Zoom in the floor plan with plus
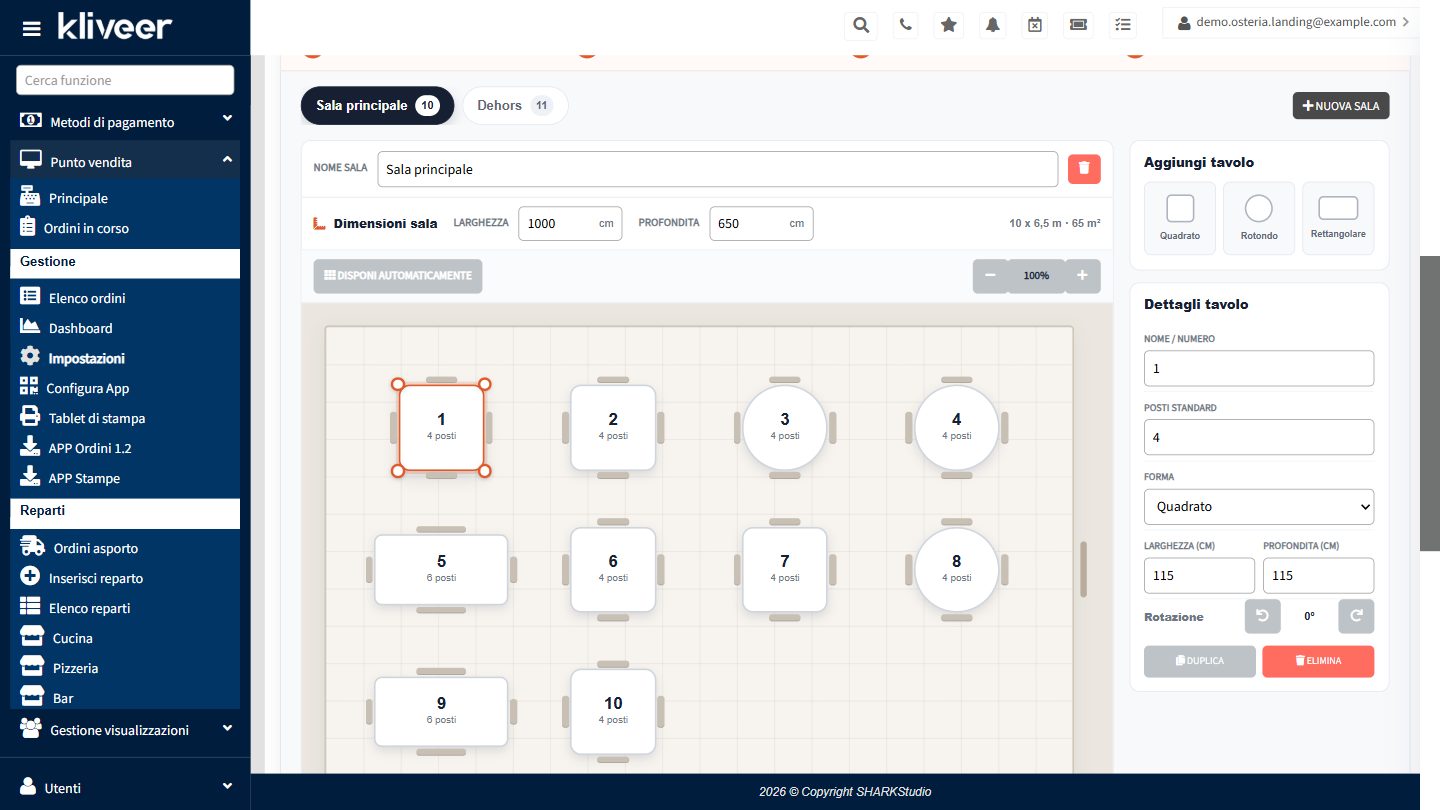The width and height of the screenshot is (1440, 810). tap(1083, 276)
